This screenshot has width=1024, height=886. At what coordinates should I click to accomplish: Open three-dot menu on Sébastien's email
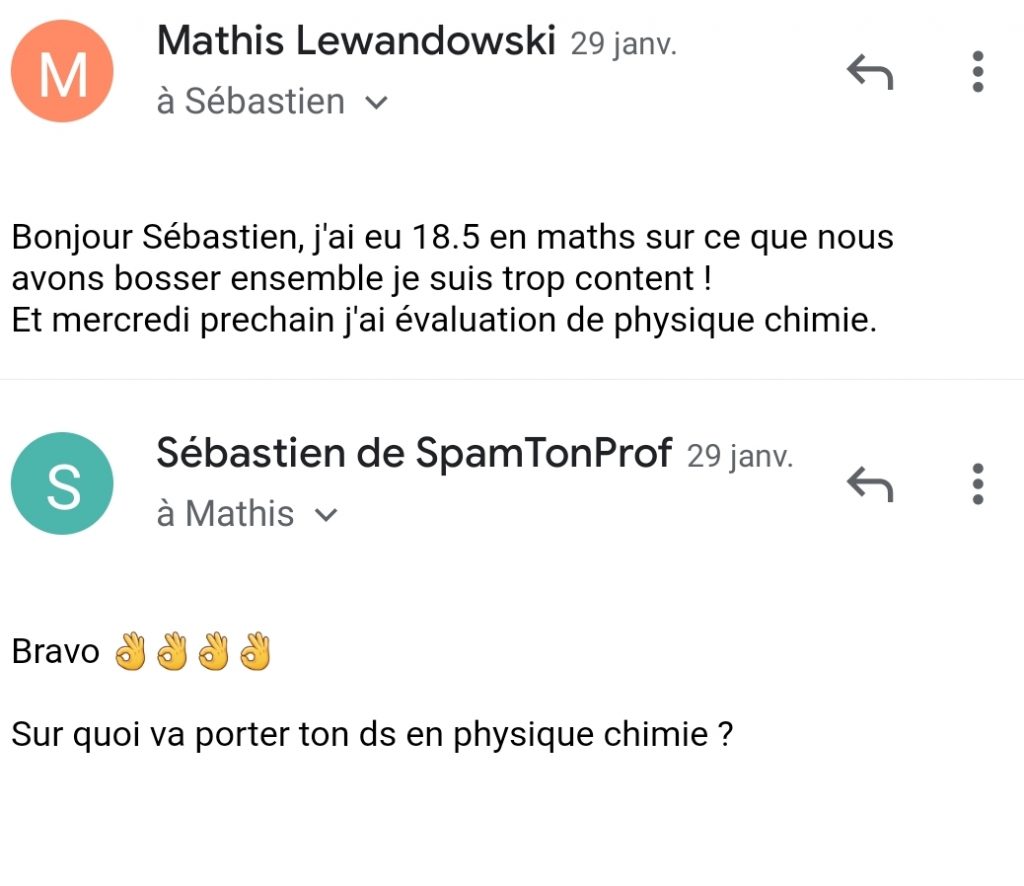pyautogui.click(x=977, y=484)
